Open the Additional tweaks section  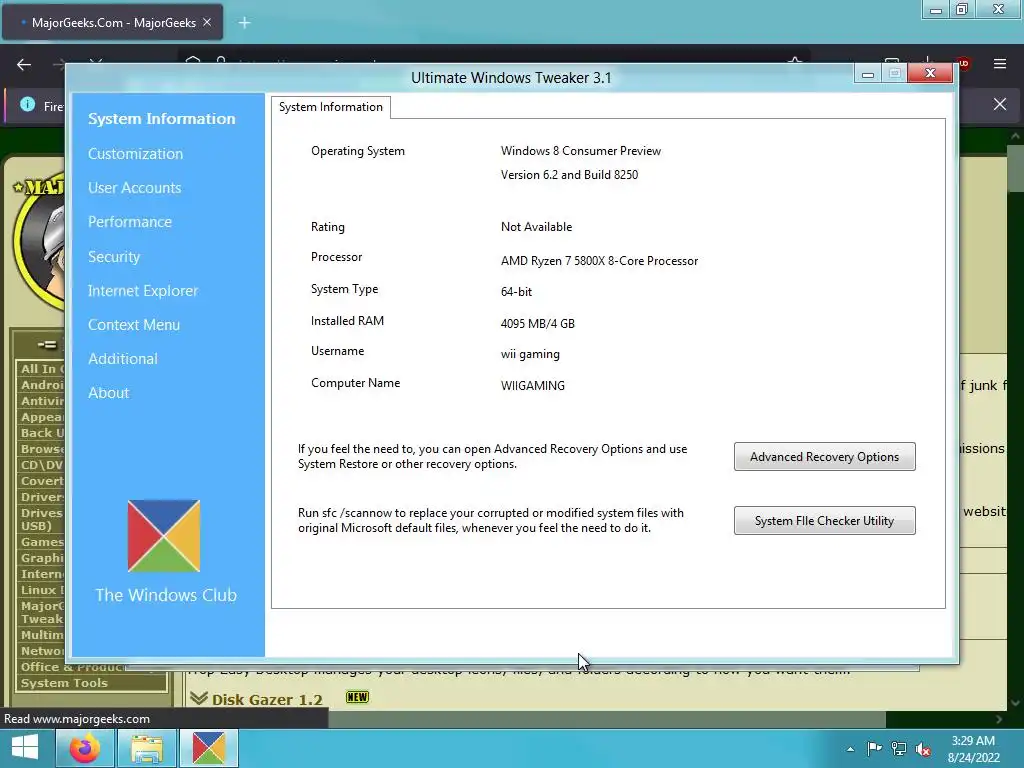pyautogui.click(x=123, y=359)
